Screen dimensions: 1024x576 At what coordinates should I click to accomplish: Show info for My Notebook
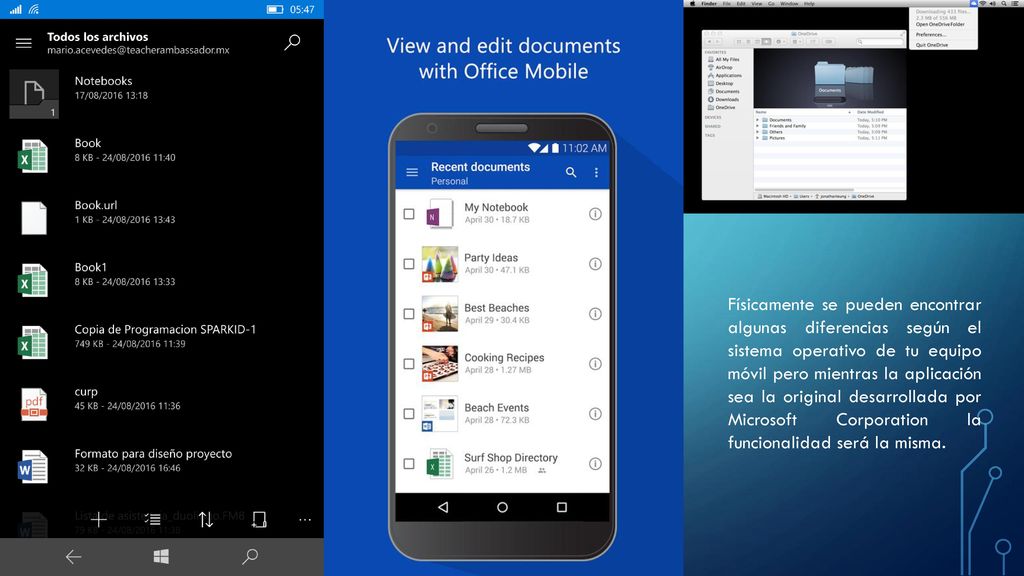595,214
